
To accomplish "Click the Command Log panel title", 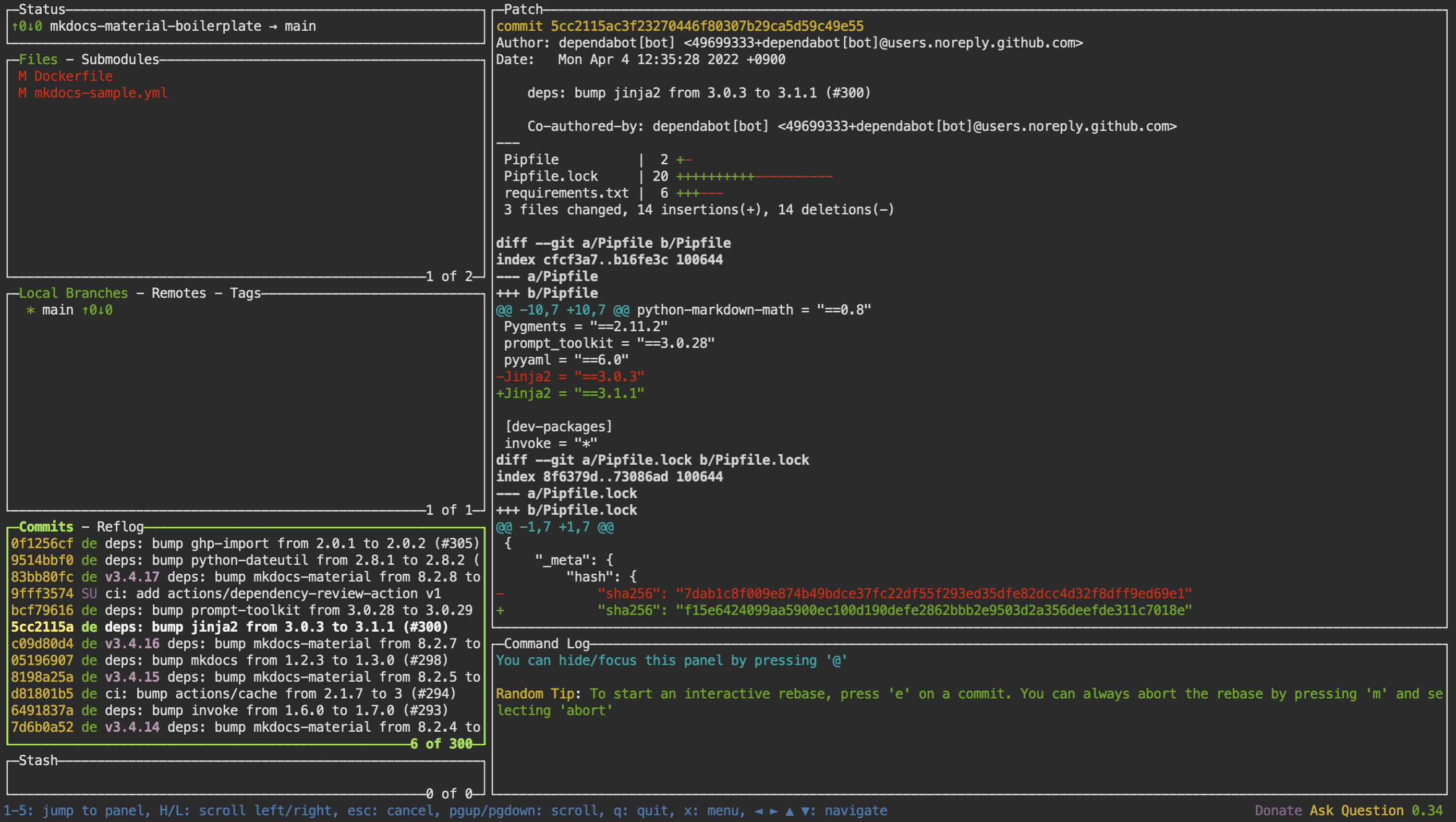I will coord(546,643).
